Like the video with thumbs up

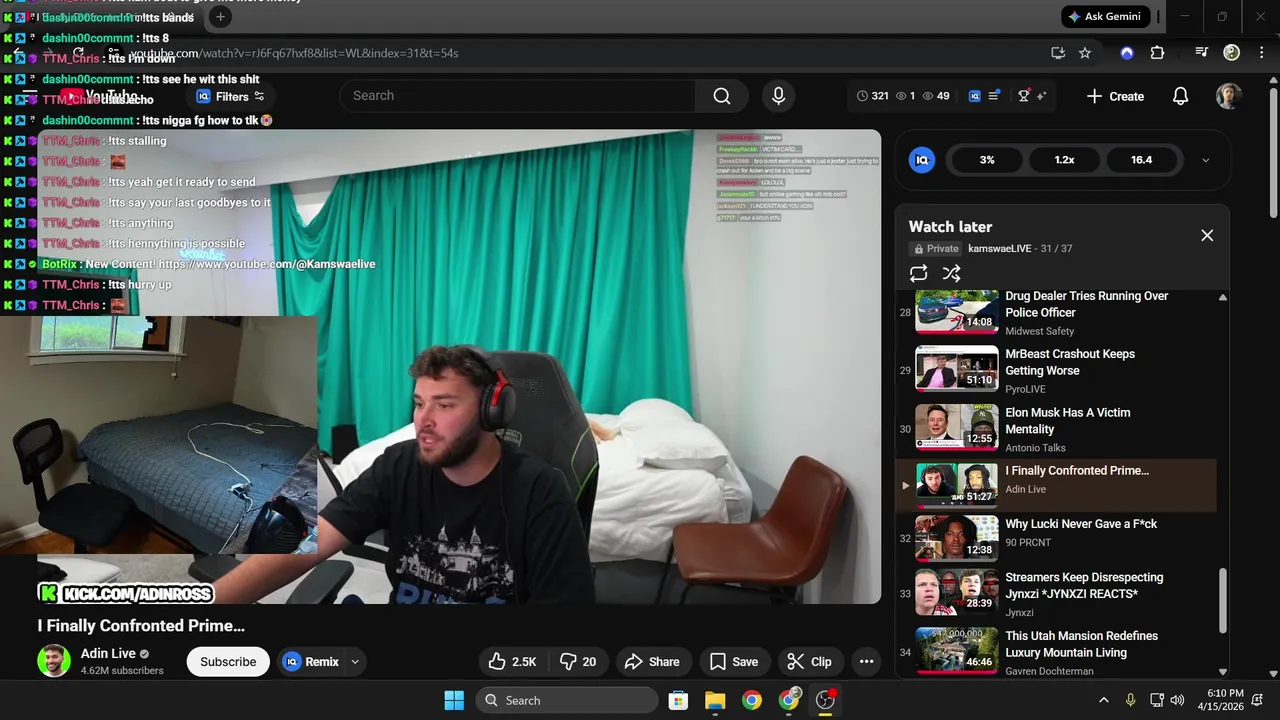tap(512, 662)
